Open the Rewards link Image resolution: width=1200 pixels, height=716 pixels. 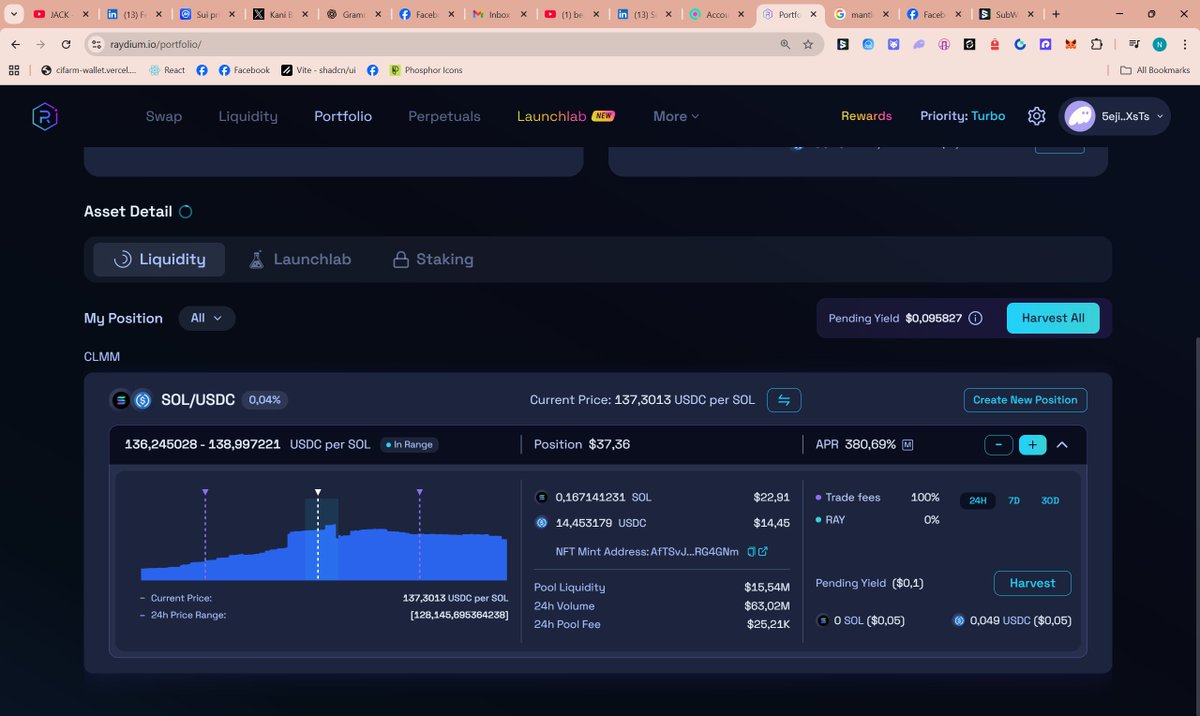(866, 116)
